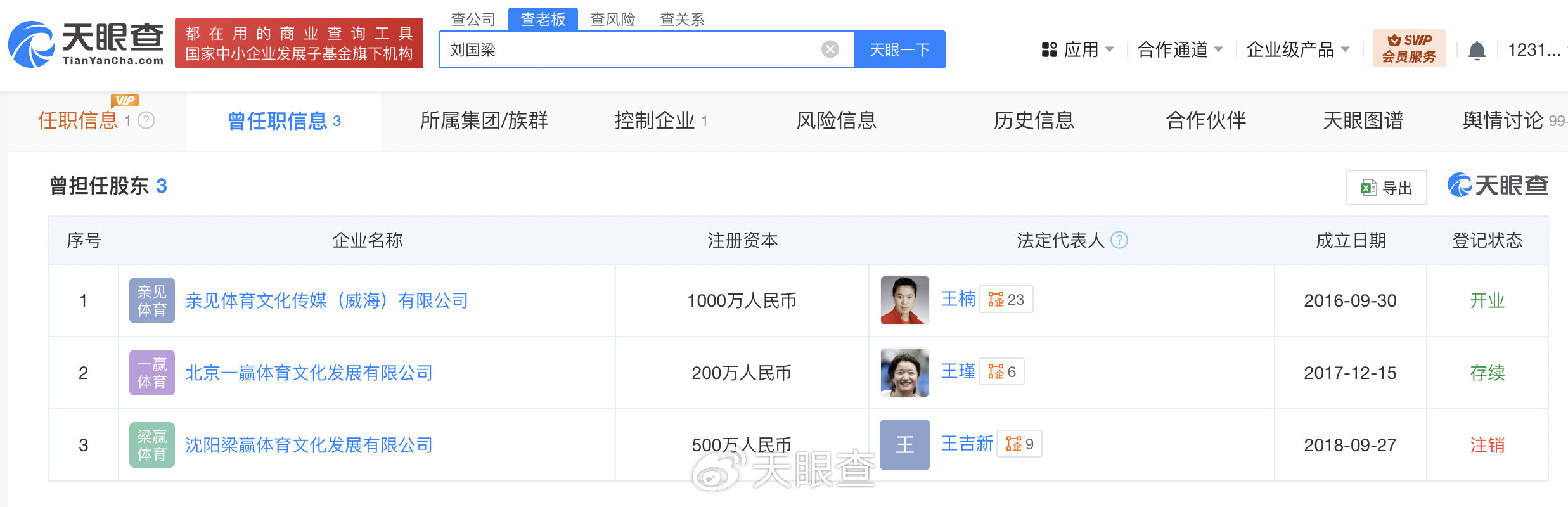Viewport: 1568px width, 507px height.
Task: Open the 控制企业 tab
Action: click(x=660, y=120)
